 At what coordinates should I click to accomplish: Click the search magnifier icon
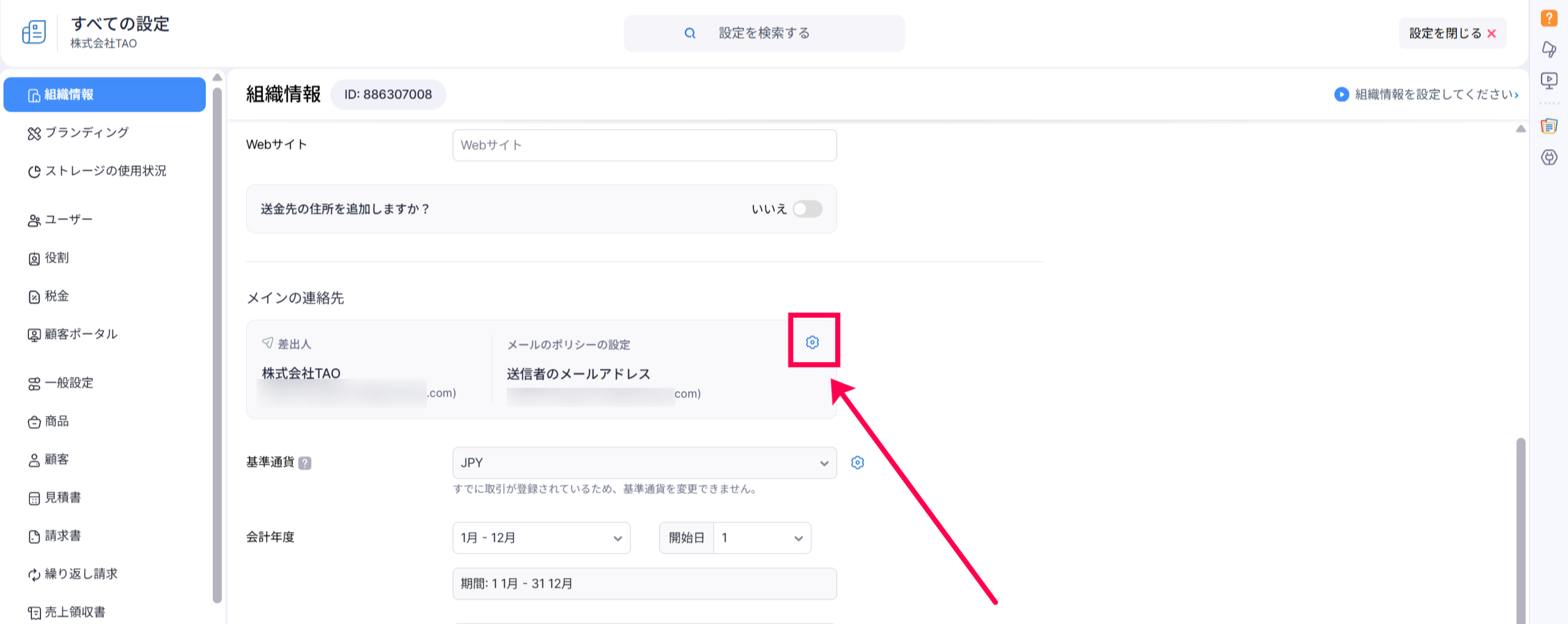click(690, 33)
